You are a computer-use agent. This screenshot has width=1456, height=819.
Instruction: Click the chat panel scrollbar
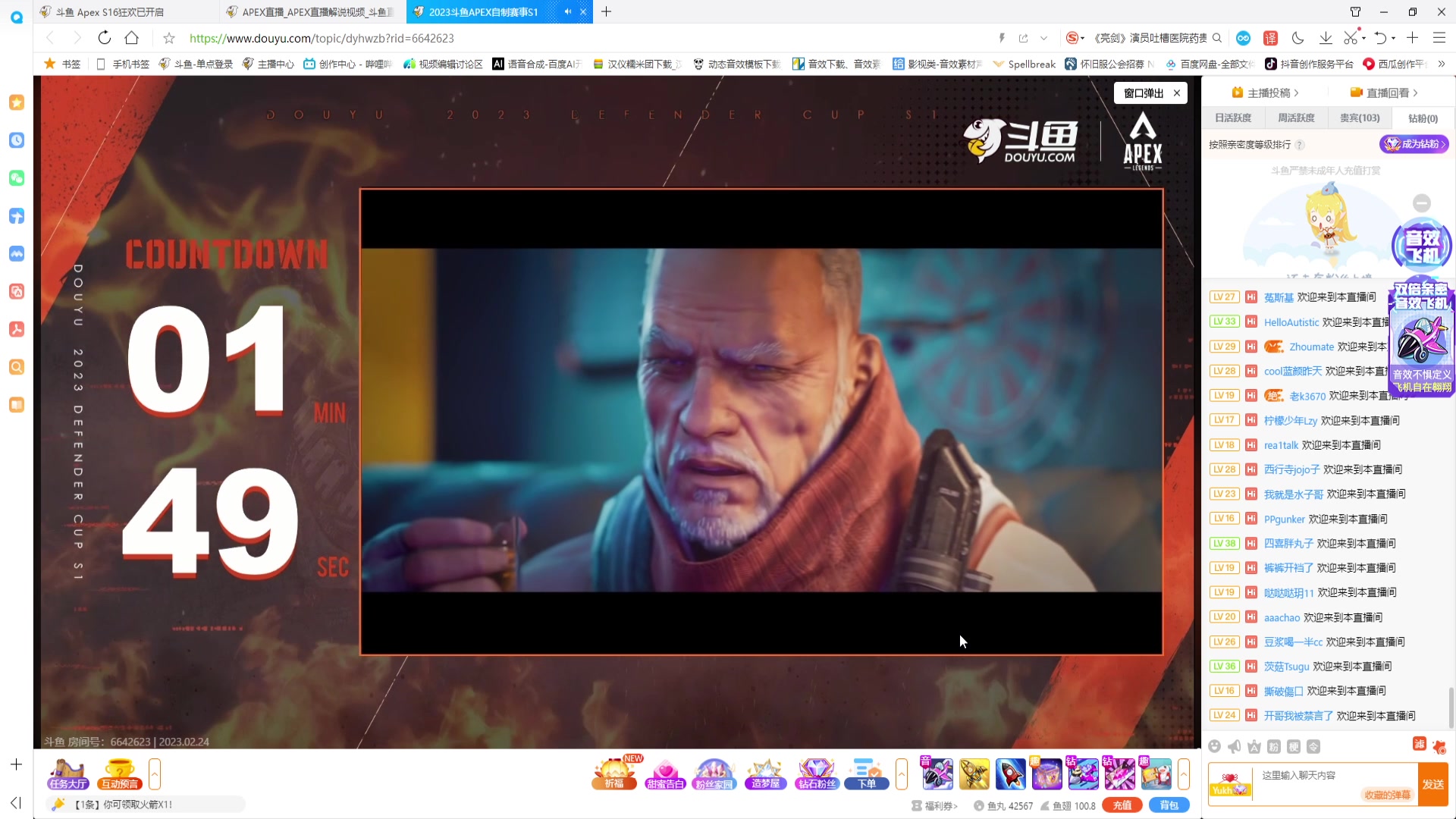[1451, 707]
